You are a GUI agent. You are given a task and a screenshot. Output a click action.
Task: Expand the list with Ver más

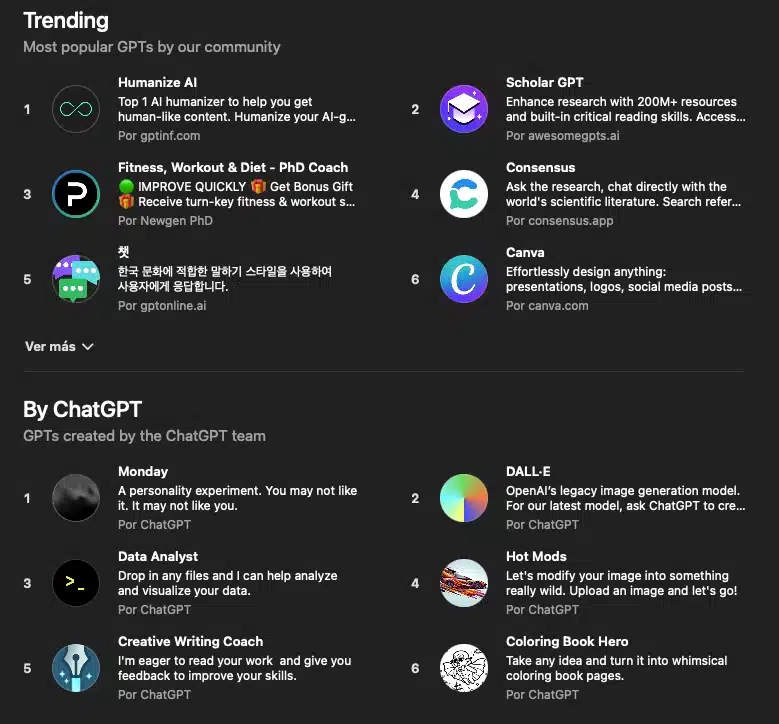50,346
